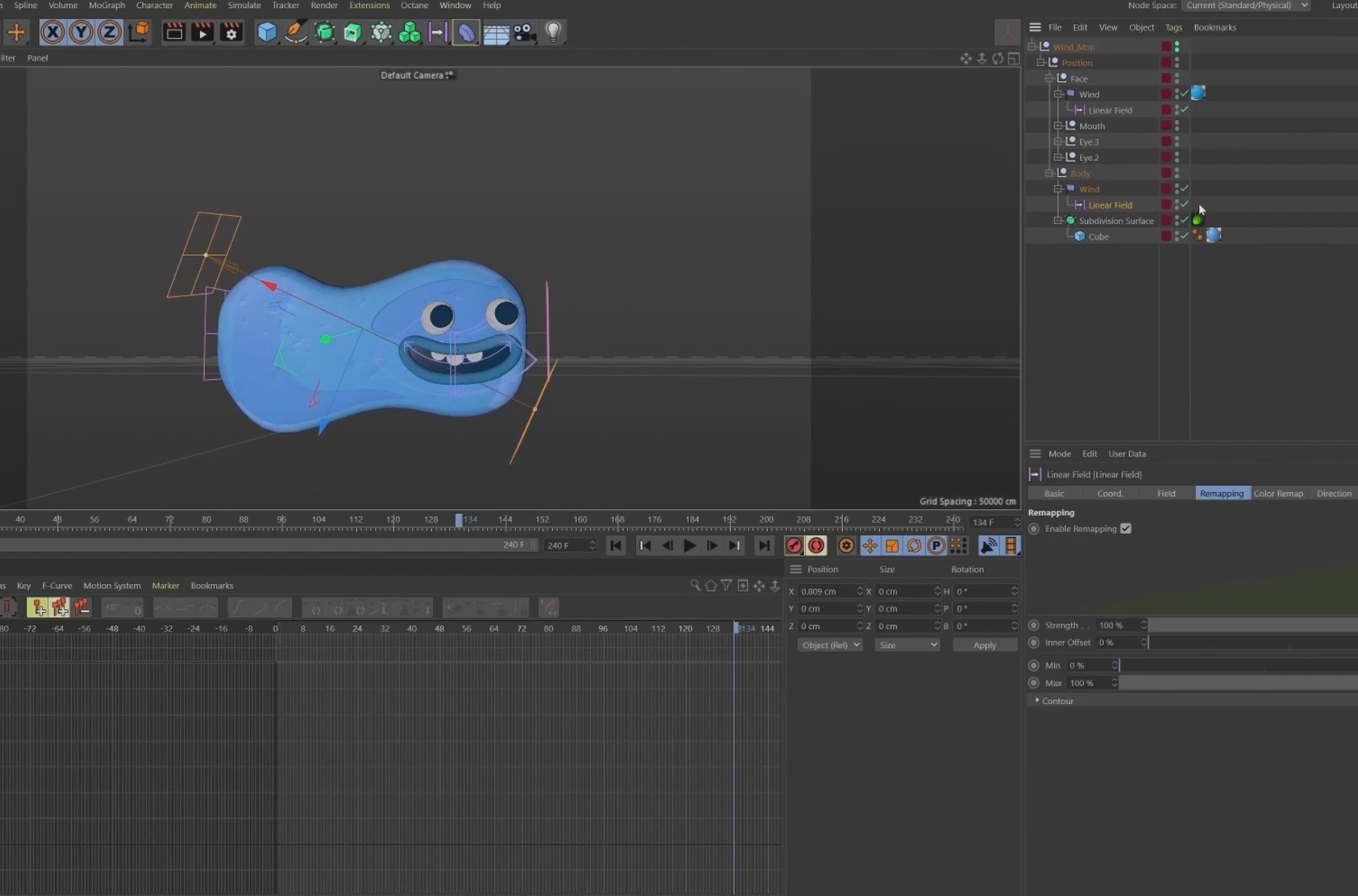Open the MoGraph menu
The image size is (1358, 896).
[107, 5]
